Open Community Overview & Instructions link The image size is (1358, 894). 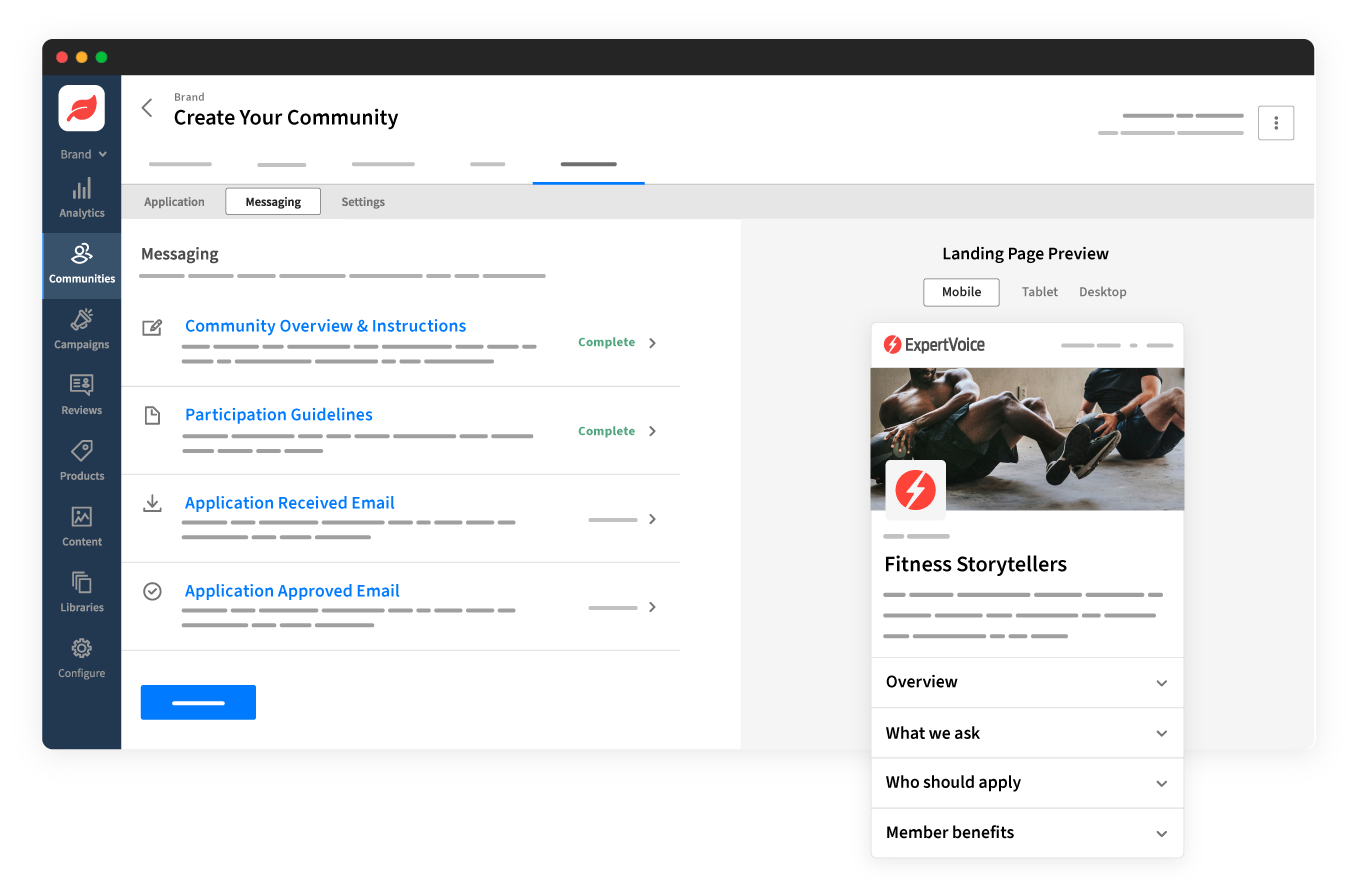pyautogui.click(x=325, y=326)
